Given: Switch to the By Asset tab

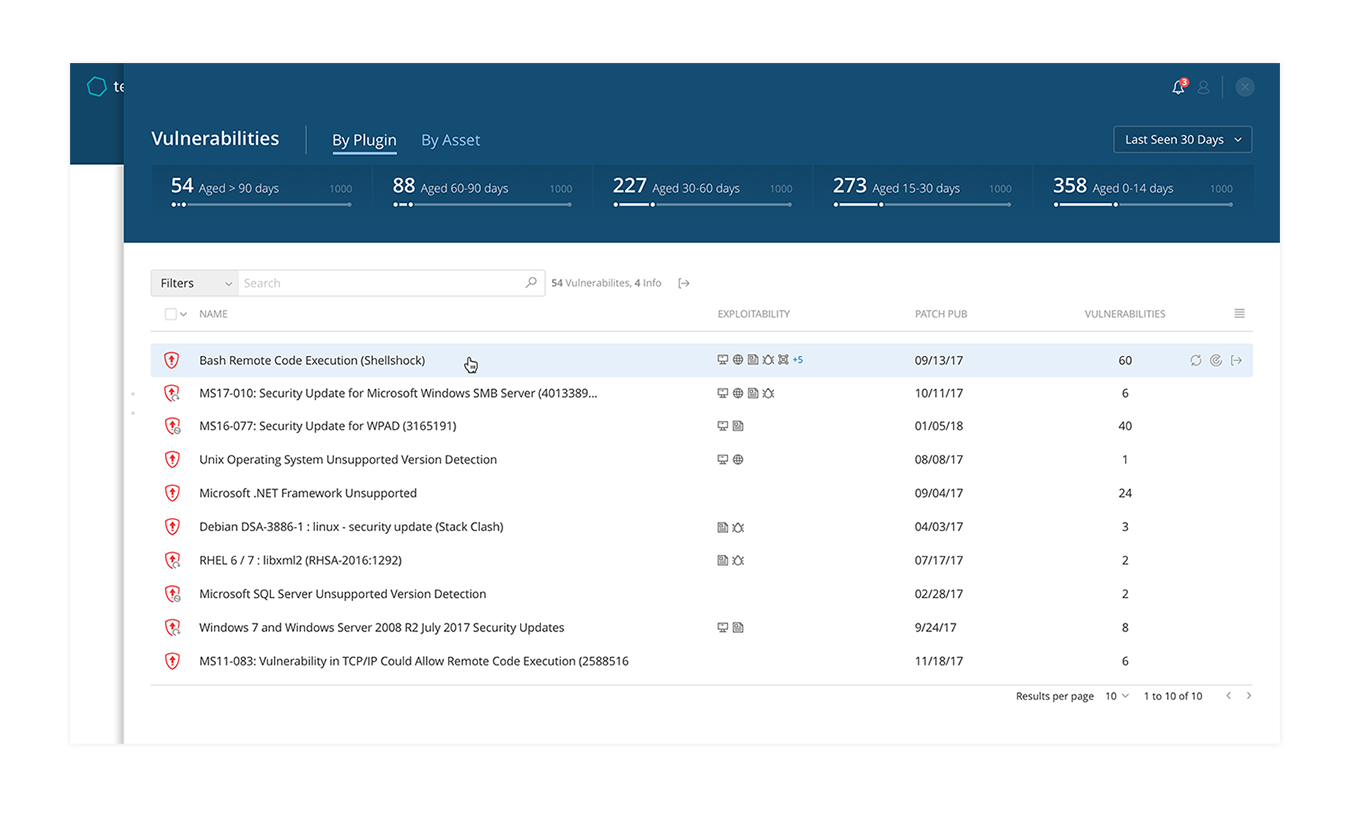Looking at the screenshot, I should (x=450, y=140).
